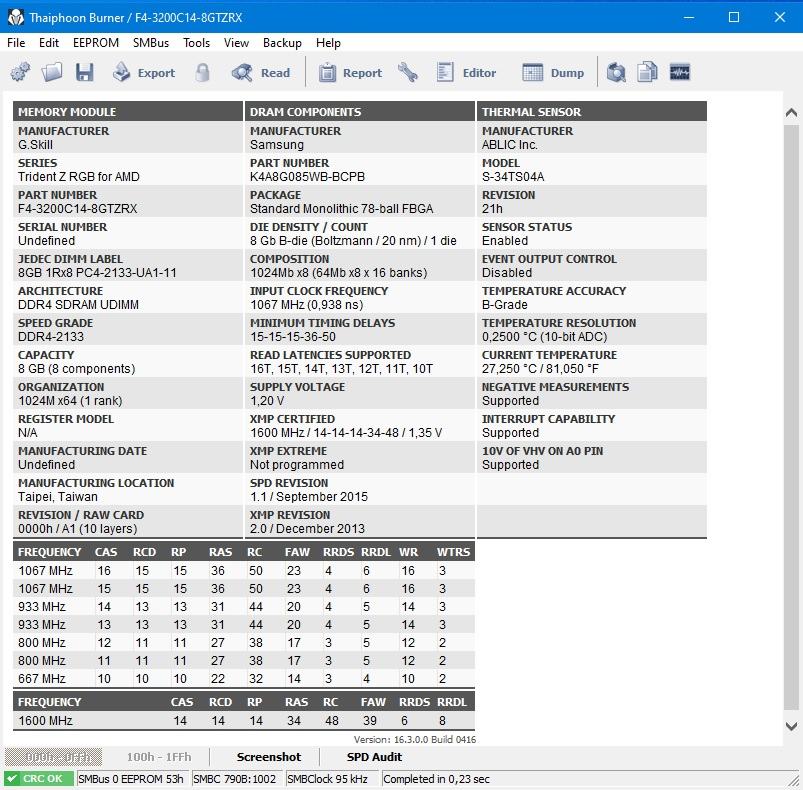This screenshot has height=790, width=803.
Task: Click the scrollbar up arrow
Action: click(791, 113)
